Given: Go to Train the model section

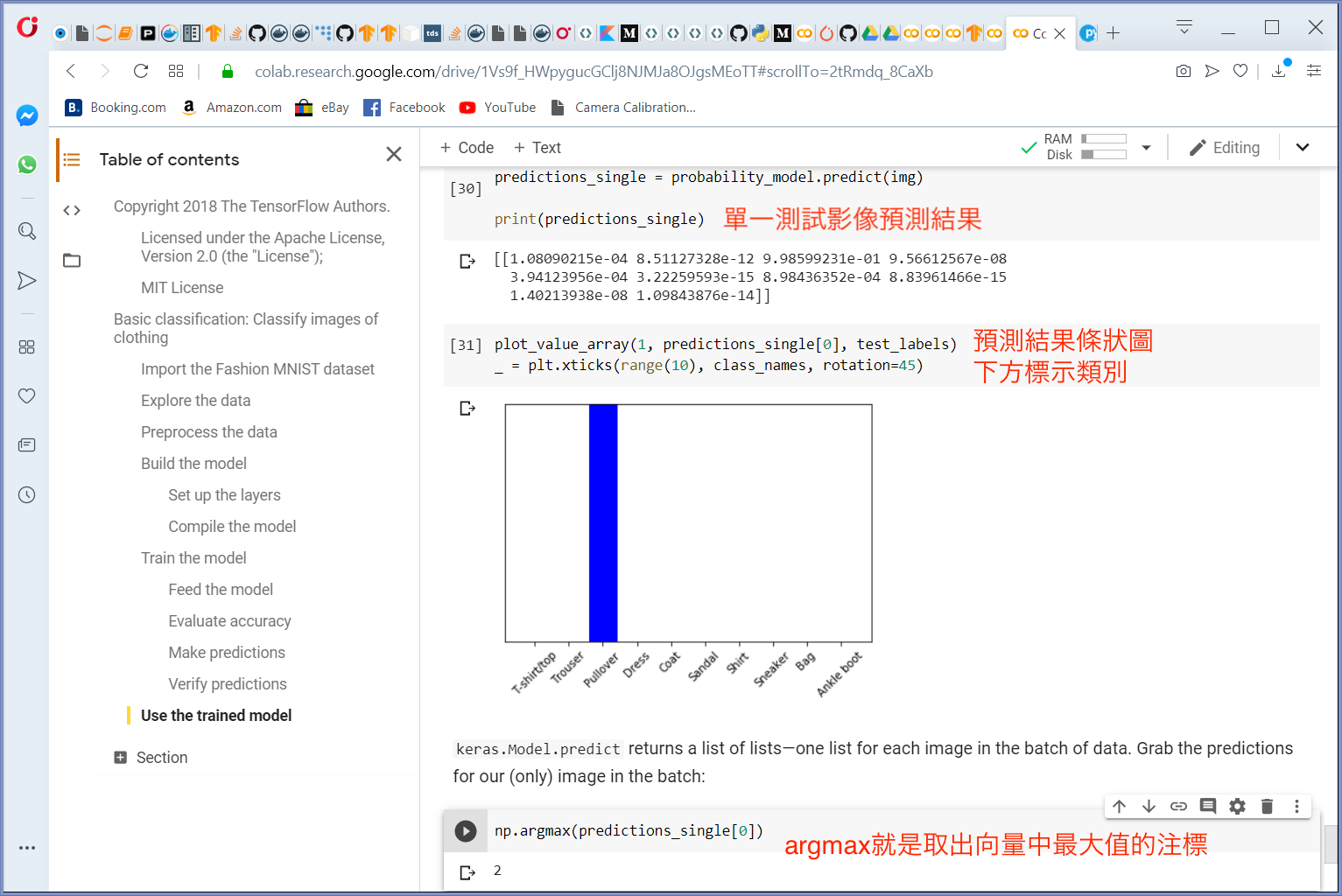Looking at the screenshot, I should coord(193,558).
